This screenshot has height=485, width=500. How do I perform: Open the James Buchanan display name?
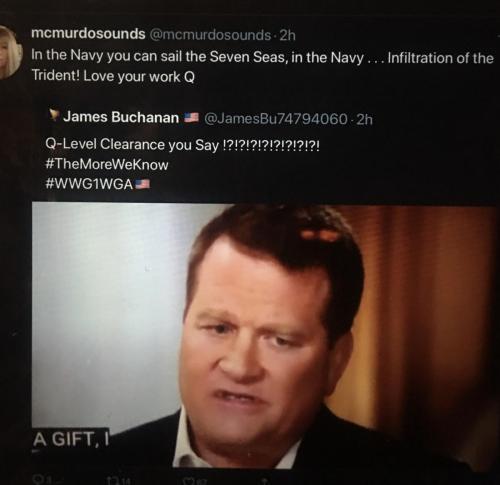click(x=121, y=117)
